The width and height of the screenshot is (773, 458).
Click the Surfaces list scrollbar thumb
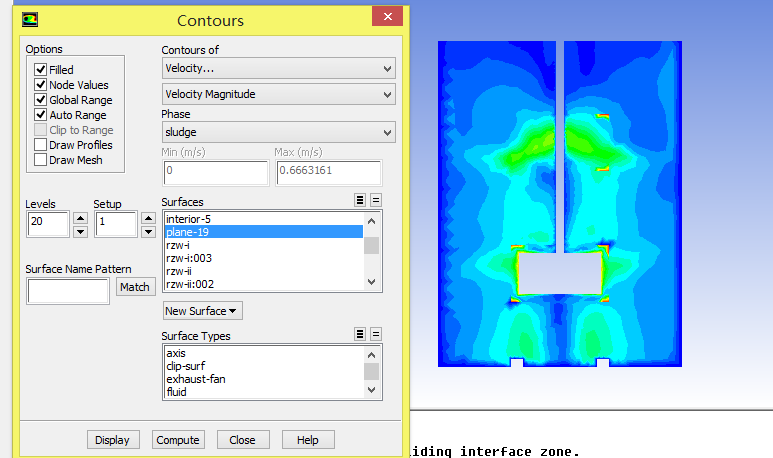372,246
